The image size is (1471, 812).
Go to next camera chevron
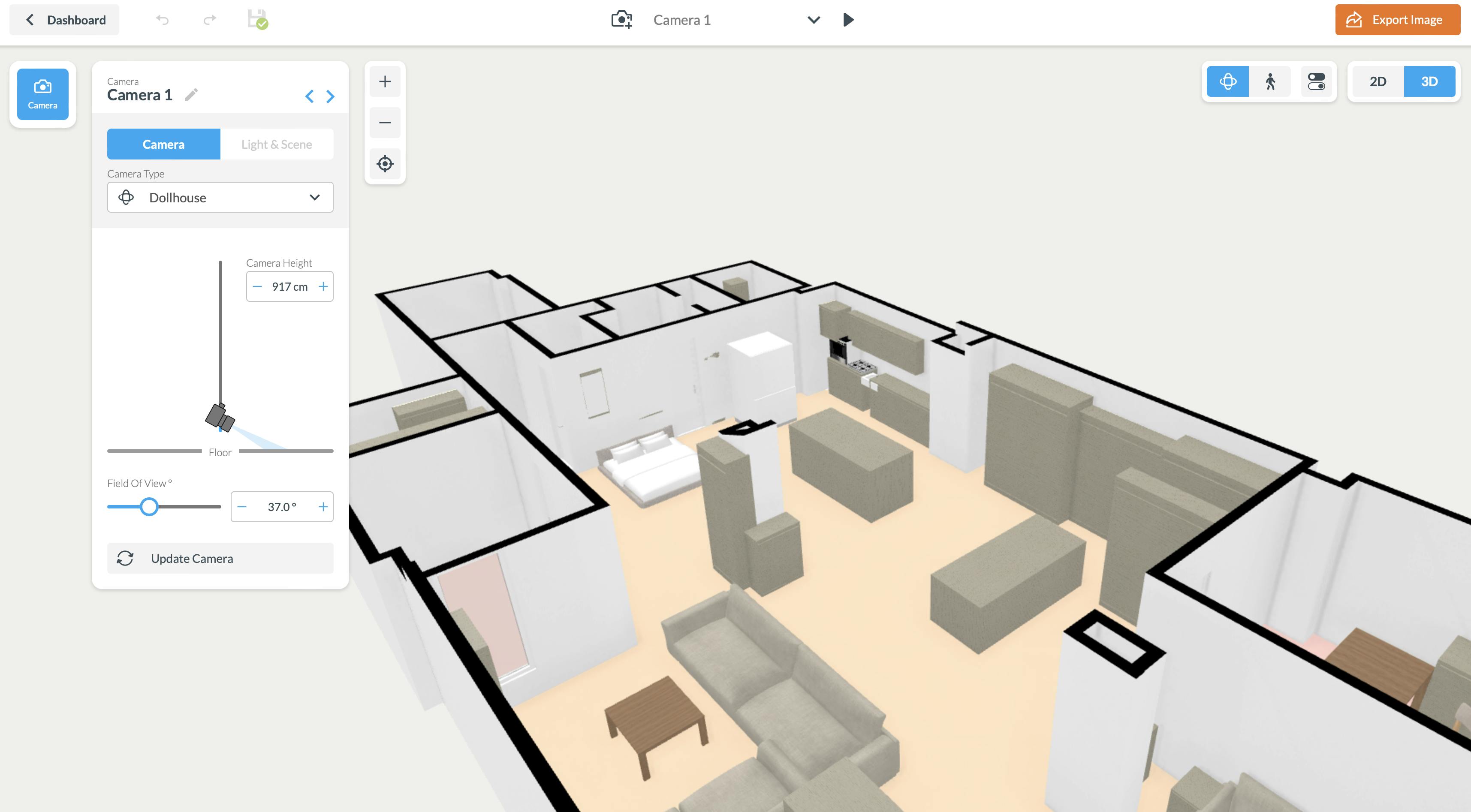pyautogui.click(x=330, y=96)
